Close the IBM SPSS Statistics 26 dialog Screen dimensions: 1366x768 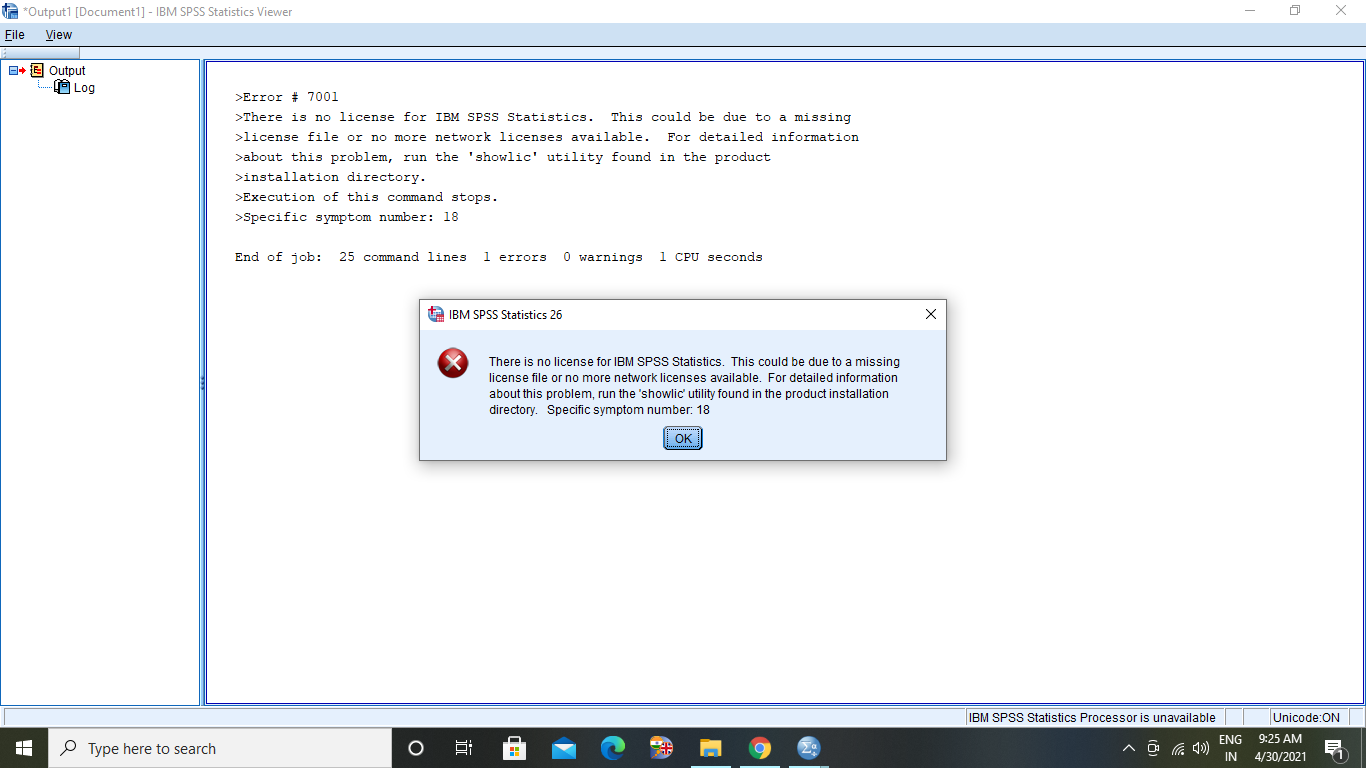930,314
